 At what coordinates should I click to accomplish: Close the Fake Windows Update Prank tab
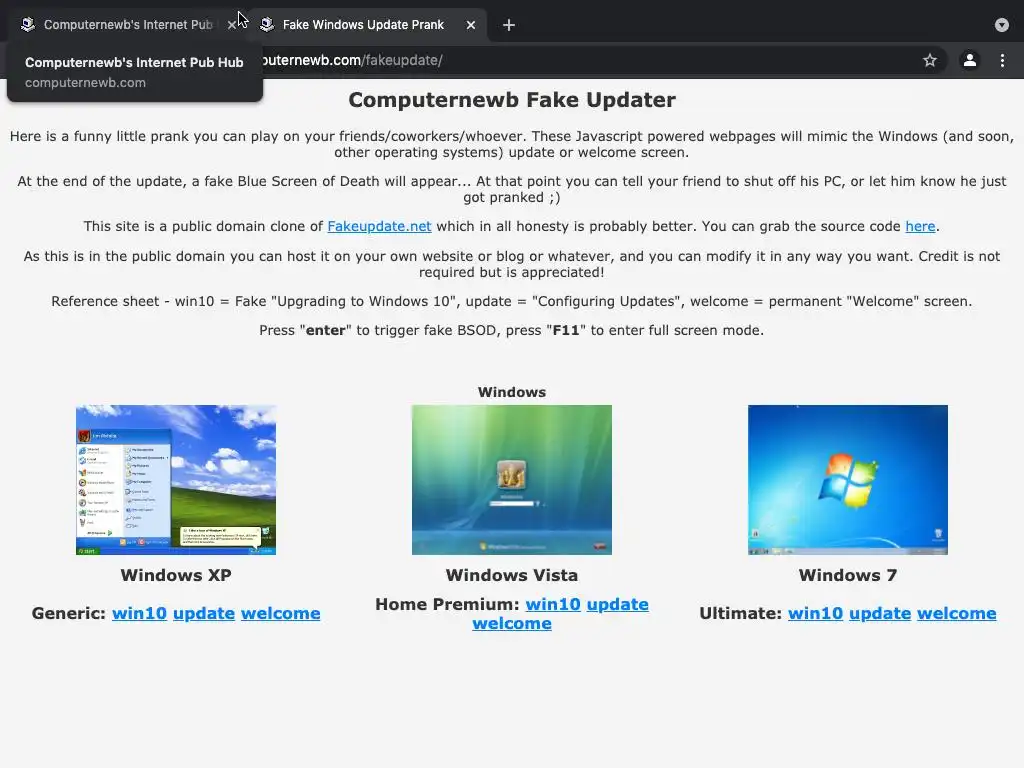point(471,25)
